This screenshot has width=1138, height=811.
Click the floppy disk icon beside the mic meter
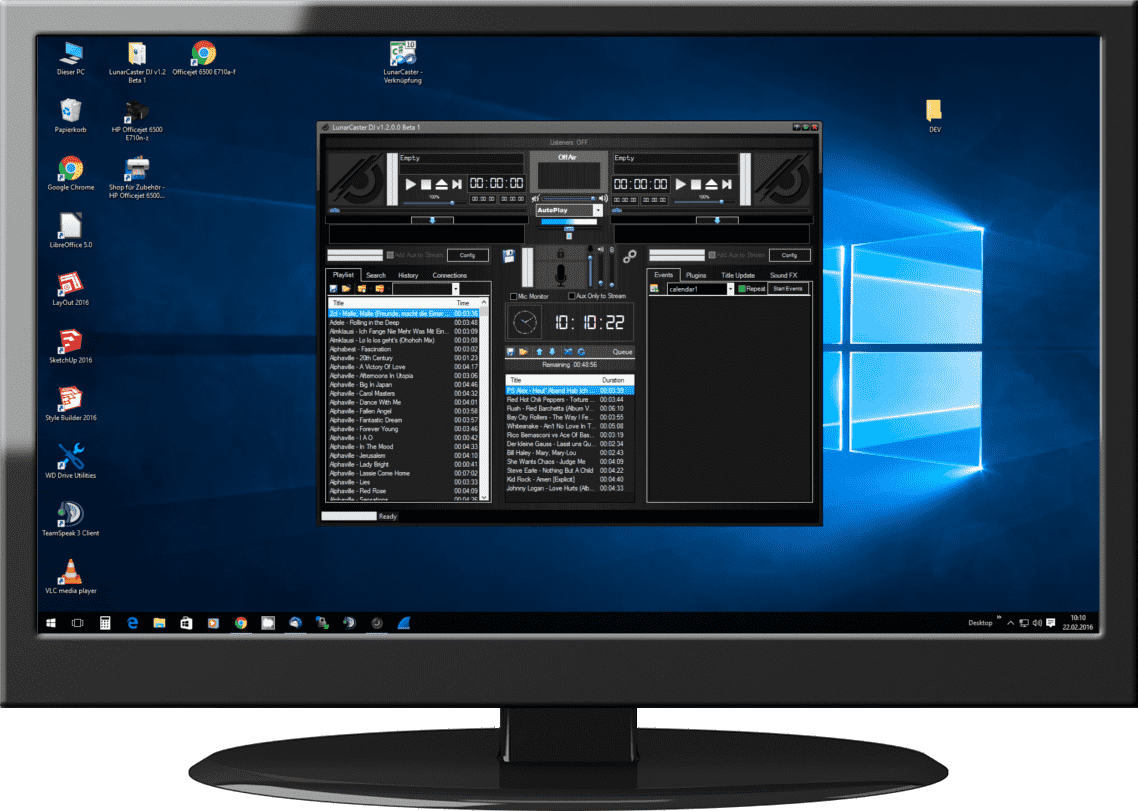coord(509,256)
